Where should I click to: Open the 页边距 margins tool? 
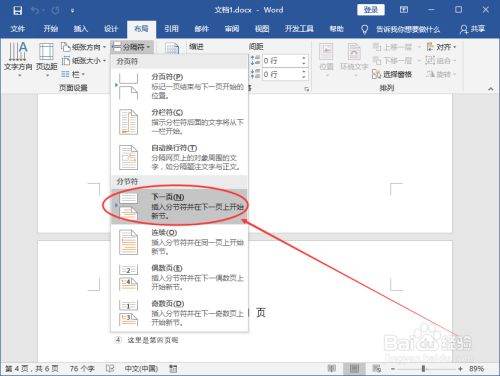[47, 59]
